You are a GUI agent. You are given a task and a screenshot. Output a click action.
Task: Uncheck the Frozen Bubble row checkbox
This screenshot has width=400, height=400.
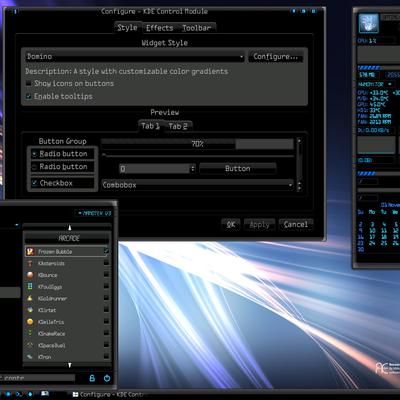[x=106, y=251]
